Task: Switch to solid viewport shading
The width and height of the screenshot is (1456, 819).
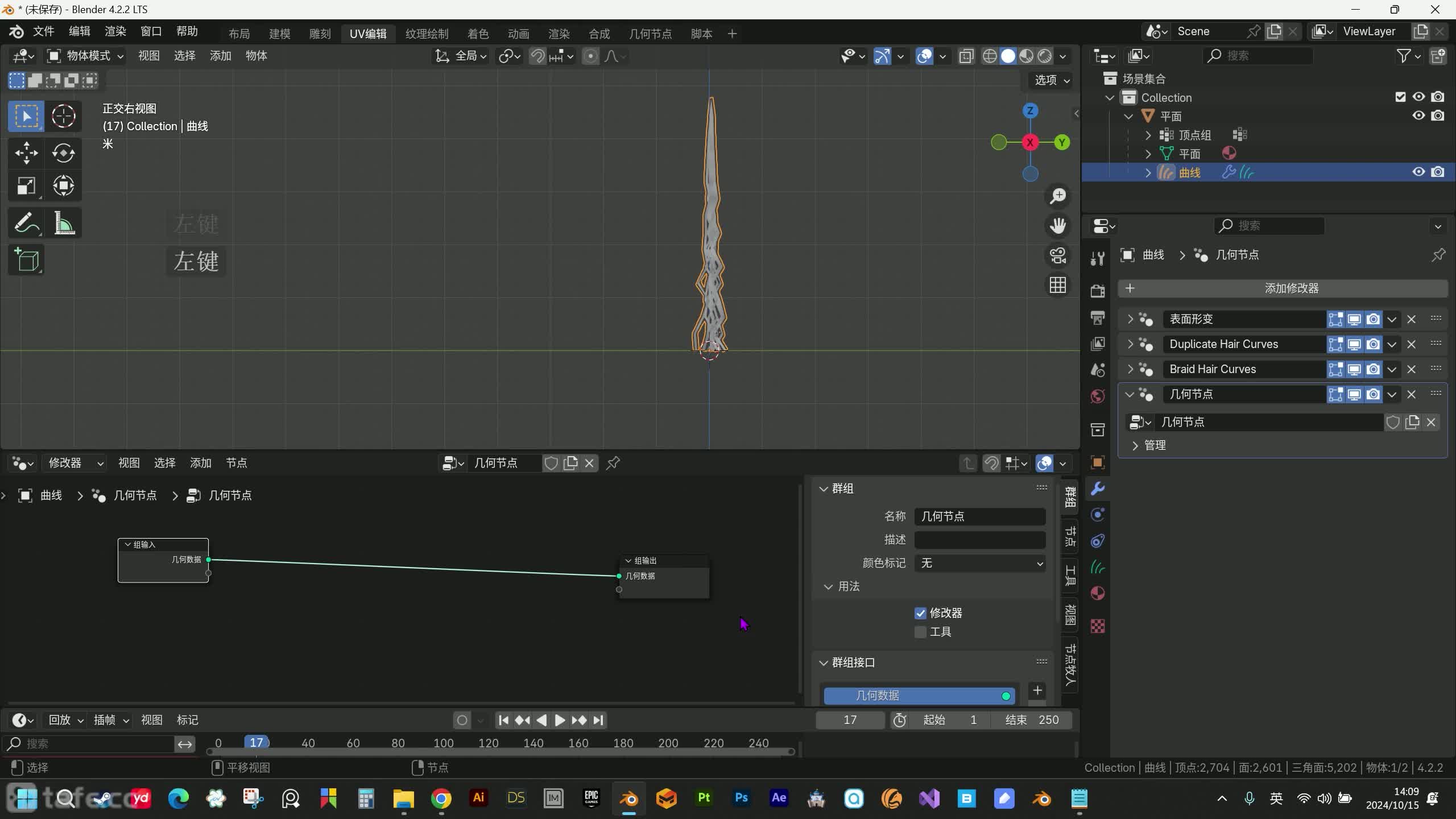Action: (1008, 56)
